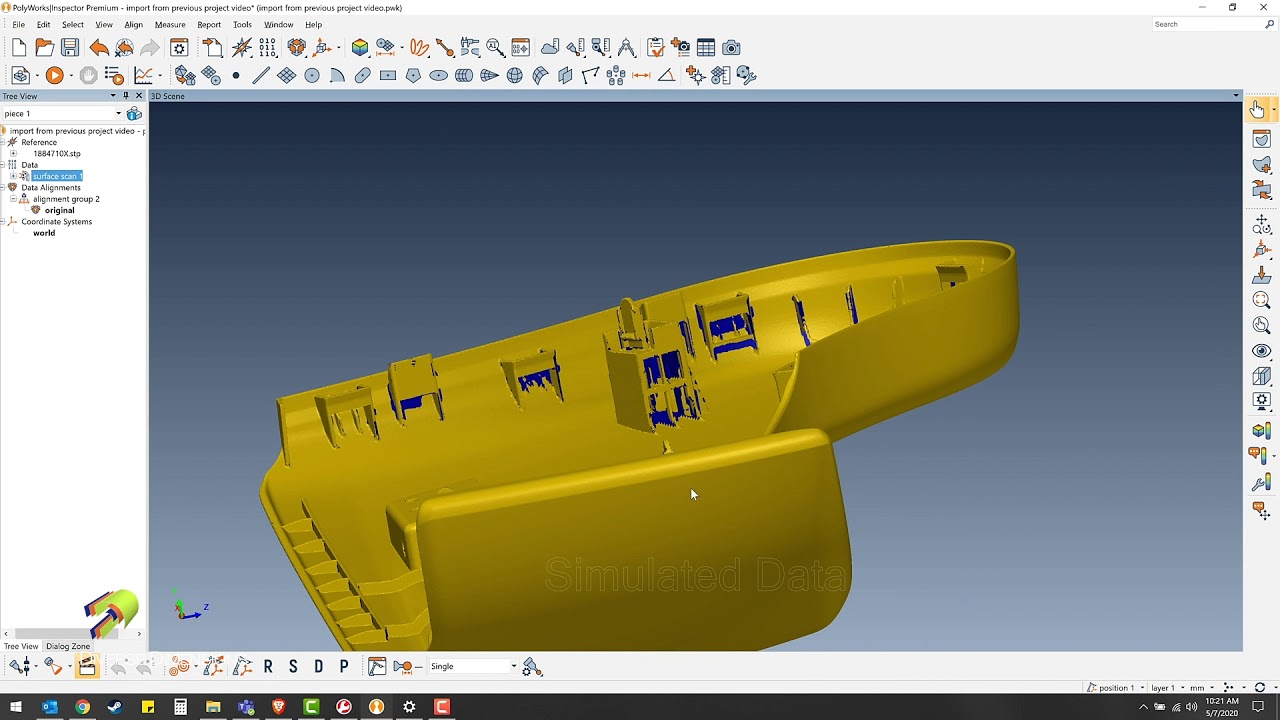
Task: Select the Reference branch in tree
Action: pyautogui.click(x=39, y=142)
